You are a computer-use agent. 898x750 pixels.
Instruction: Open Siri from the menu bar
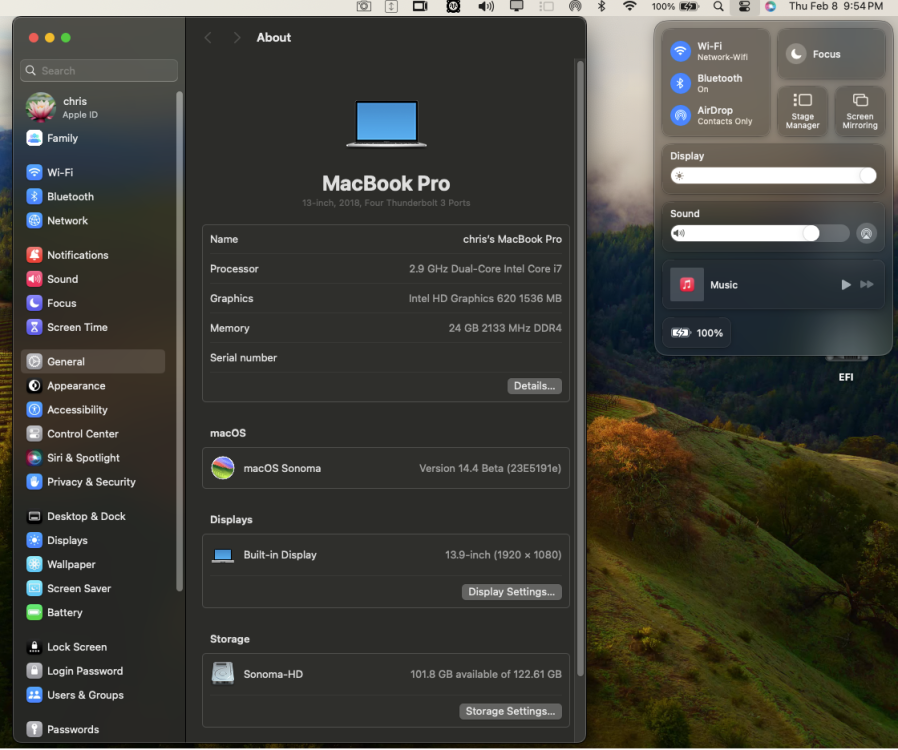pos(770,7)
